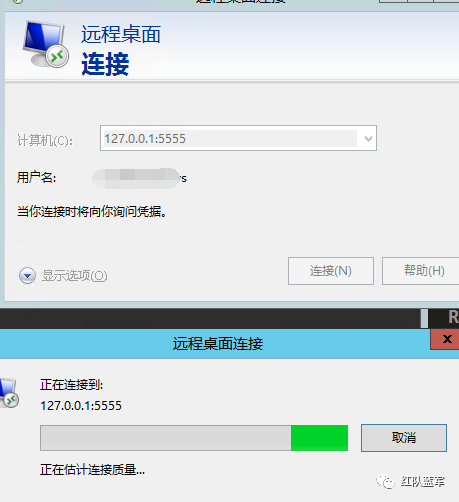Click the 127.0.0.1:5555 address in progress dialog

pyautogui.click(x=81, y=406)
